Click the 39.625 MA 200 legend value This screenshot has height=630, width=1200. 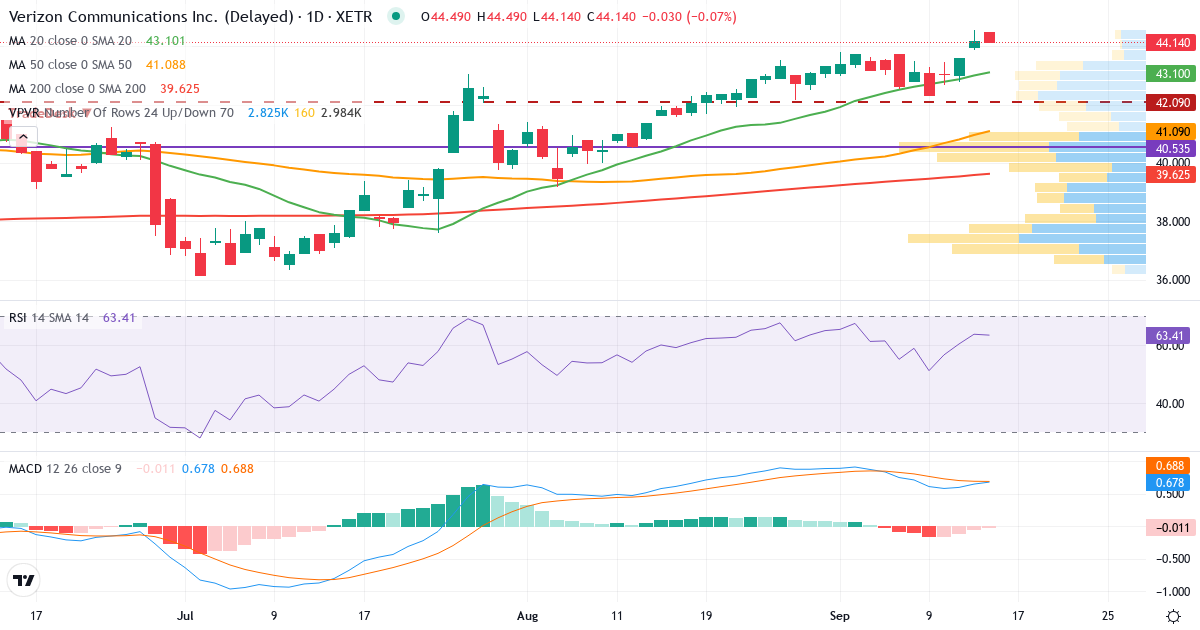tap(179, 88)
